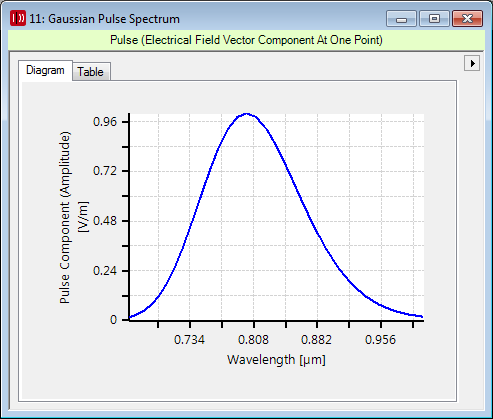Expand the side panel arrow button
The image size is (493, 419).
point(472,63)
